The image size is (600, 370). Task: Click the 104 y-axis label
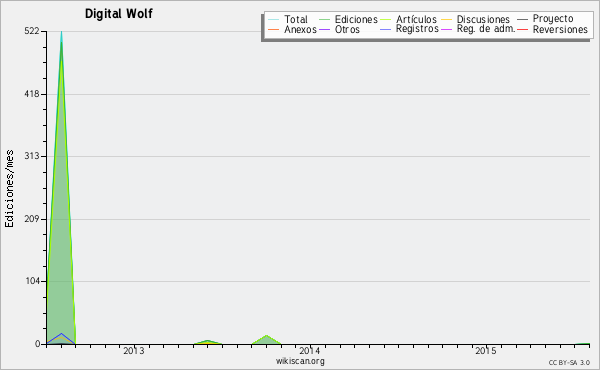(33, 281)
